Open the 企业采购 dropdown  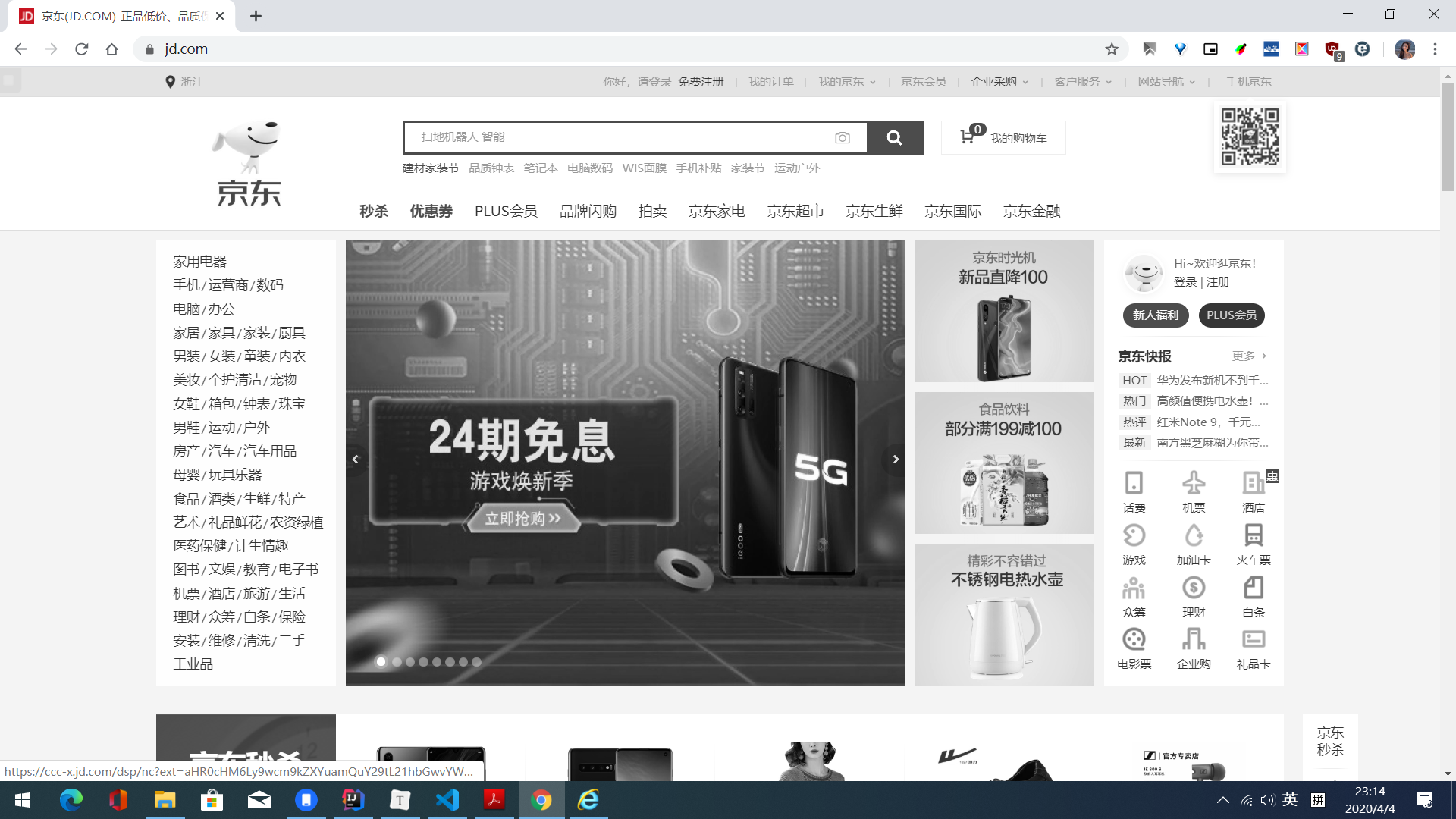tap(996, 81)
